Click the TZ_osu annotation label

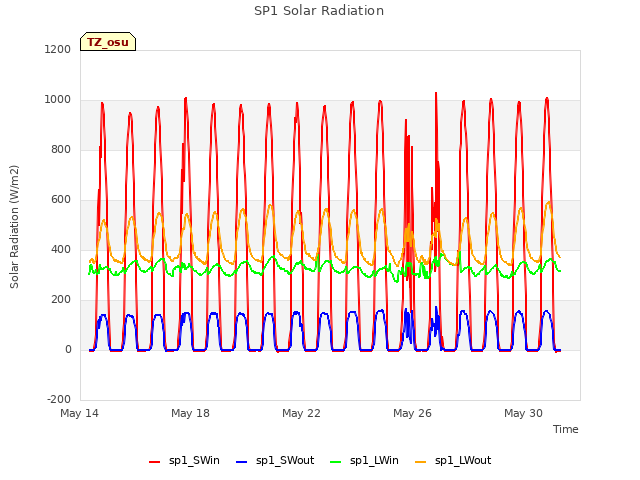[108, 42]
